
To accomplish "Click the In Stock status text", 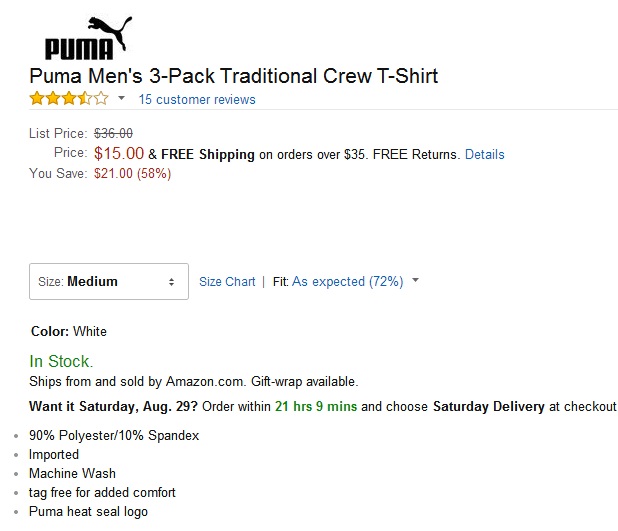I will tap(61, 361).
